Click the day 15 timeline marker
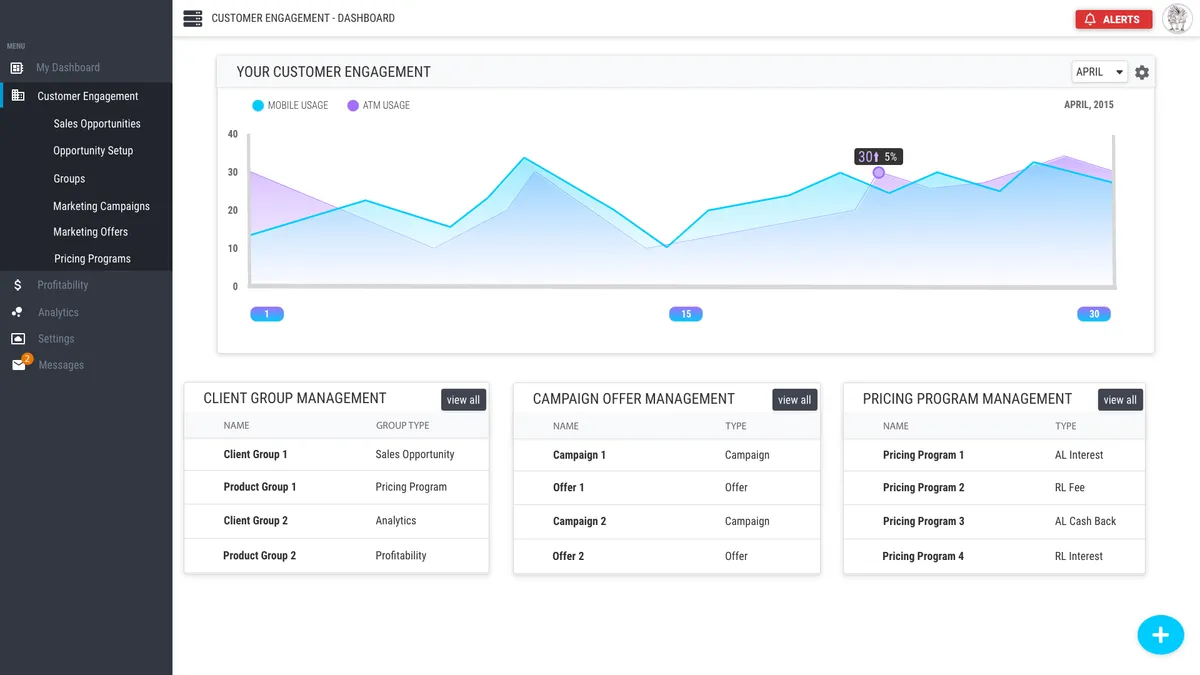The width and height of the screenshot is (1200, 675). click(685, 313)
